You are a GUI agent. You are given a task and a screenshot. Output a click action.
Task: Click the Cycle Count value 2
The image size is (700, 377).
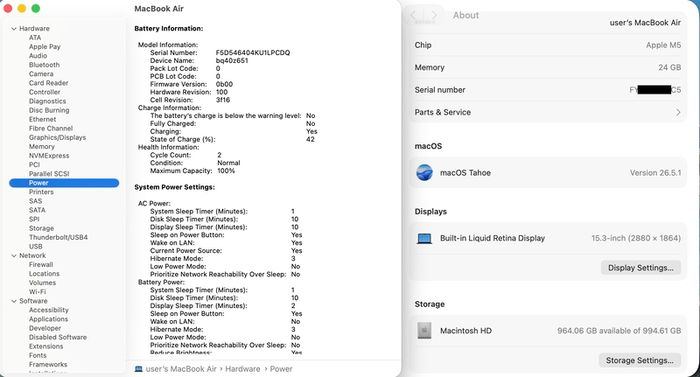tap(219, 155)
